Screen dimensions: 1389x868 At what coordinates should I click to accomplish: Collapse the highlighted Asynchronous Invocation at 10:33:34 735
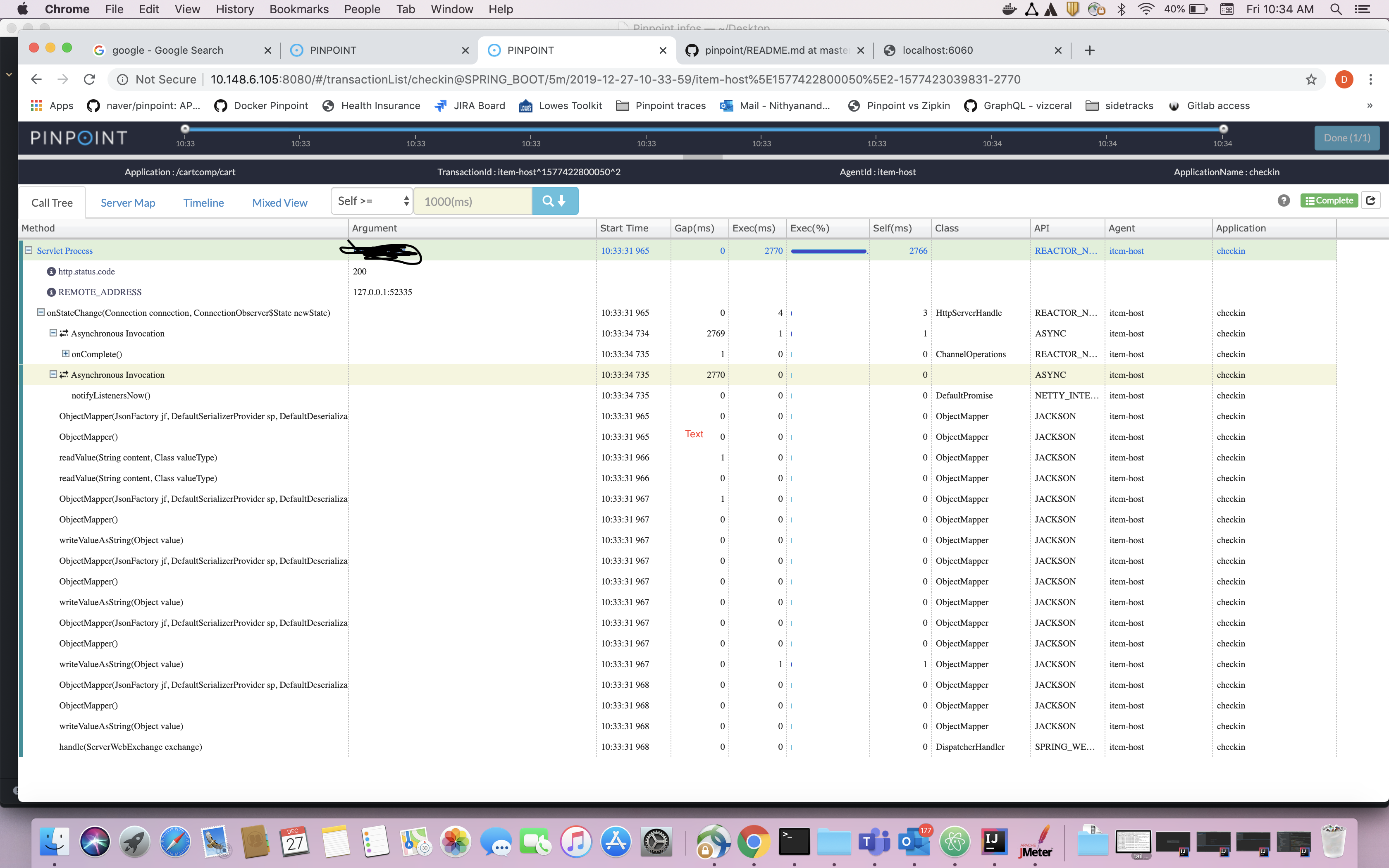53,374
